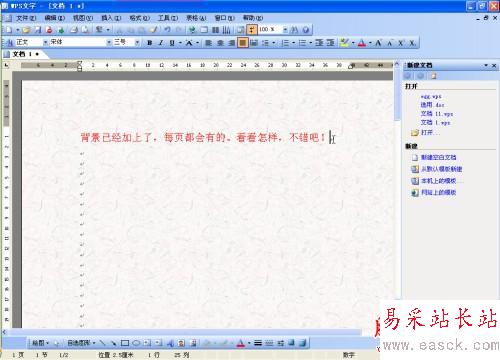Image resolution: width=500 pixels, height=360 pixels.
Task: Open the 文件 File menu
Action: (x=26, y=18)
